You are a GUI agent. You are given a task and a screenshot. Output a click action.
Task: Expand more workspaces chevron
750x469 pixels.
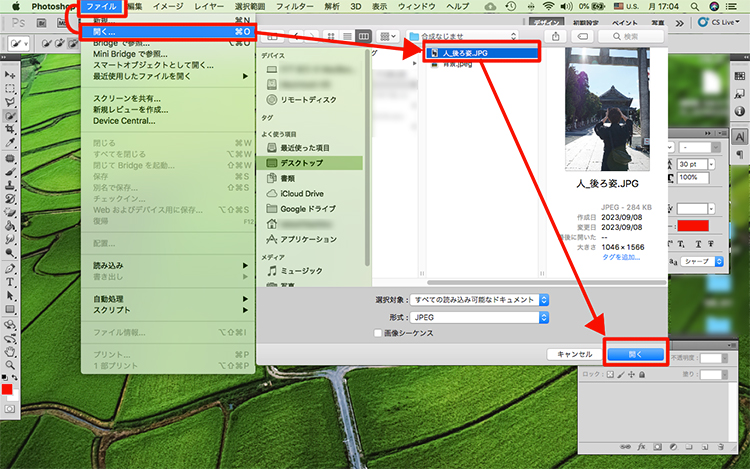679,23
